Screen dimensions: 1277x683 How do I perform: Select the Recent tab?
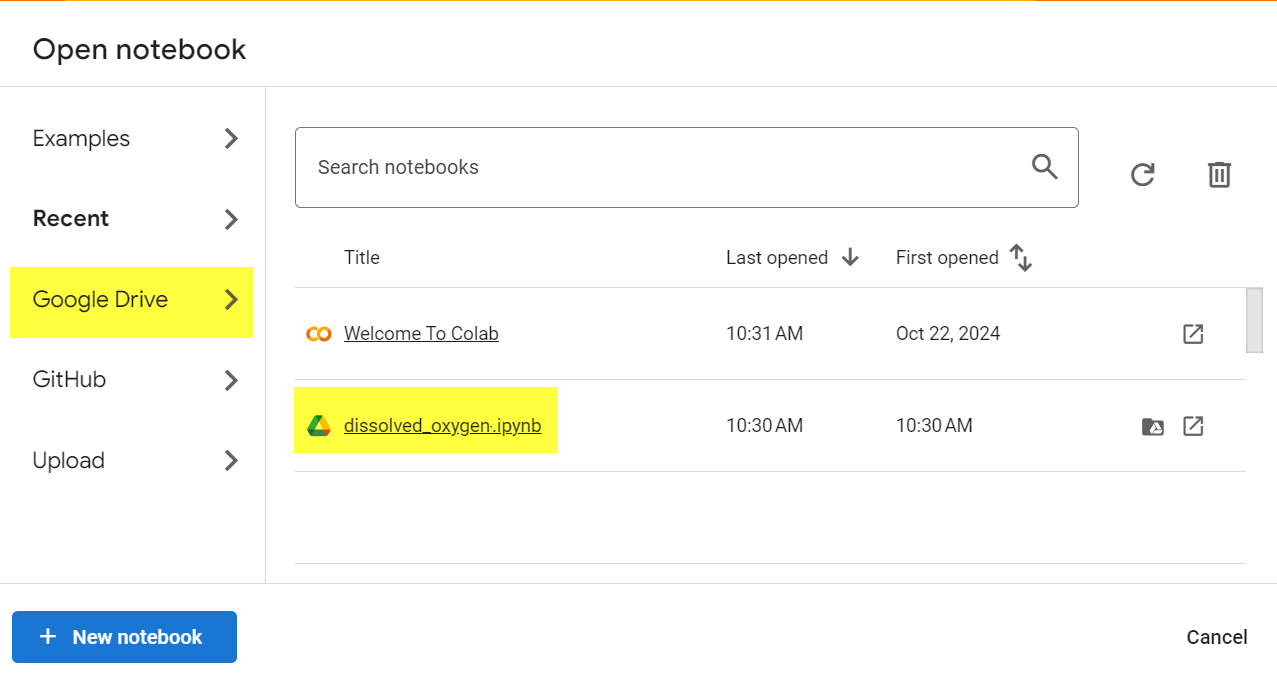click(x=131, y=219)
